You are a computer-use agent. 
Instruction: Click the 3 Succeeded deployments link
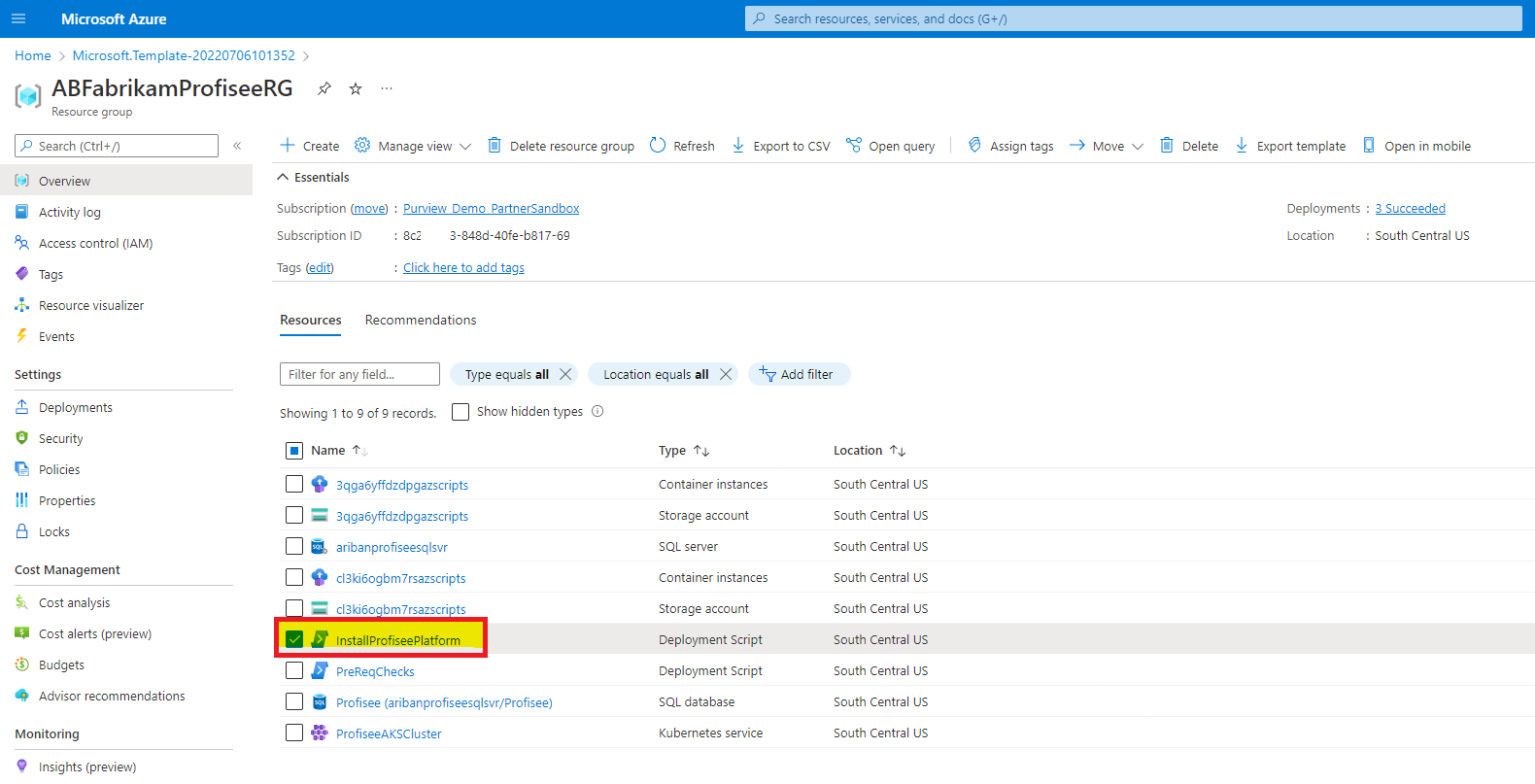click(x=1411, y=208)
